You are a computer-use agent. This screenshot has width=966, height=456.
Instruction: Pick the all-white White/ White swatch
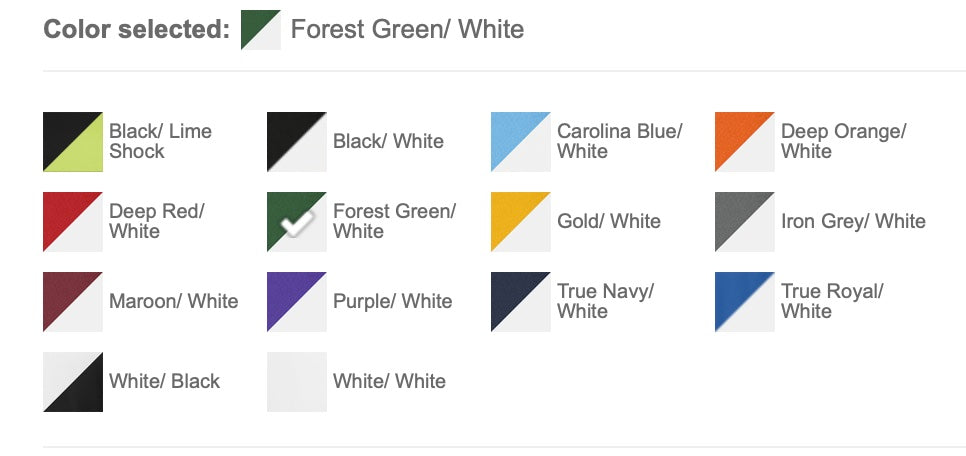click(297, 381)
